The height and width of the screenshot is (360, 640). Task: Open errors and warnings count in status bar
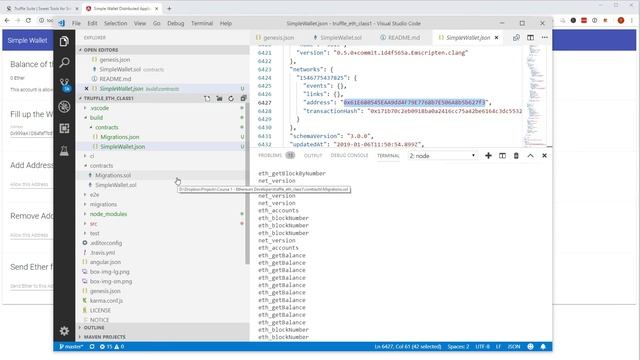tap(112, 347)
